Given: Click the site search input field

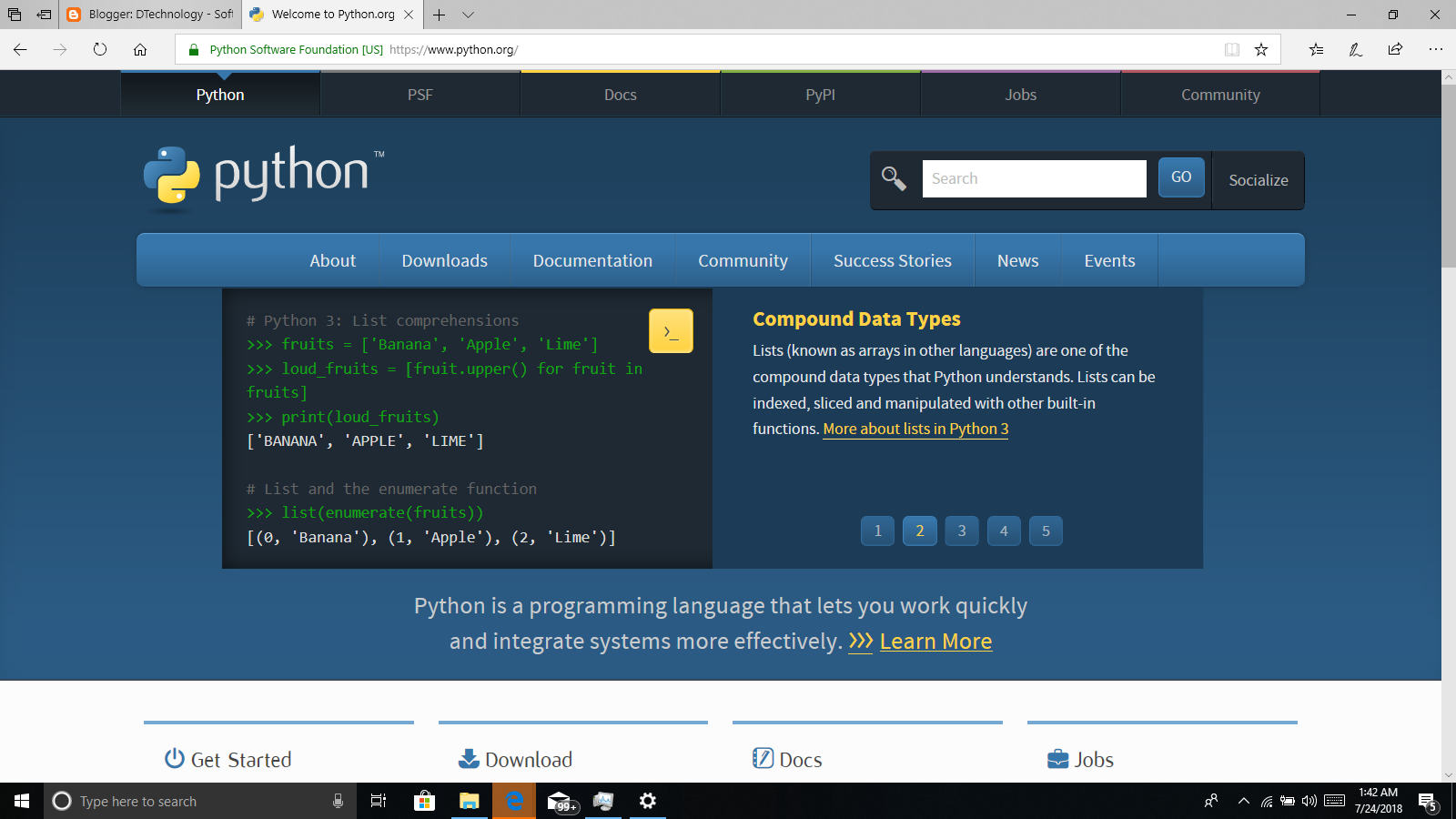Looking at the screenshot, I should tap(1035, 178).
